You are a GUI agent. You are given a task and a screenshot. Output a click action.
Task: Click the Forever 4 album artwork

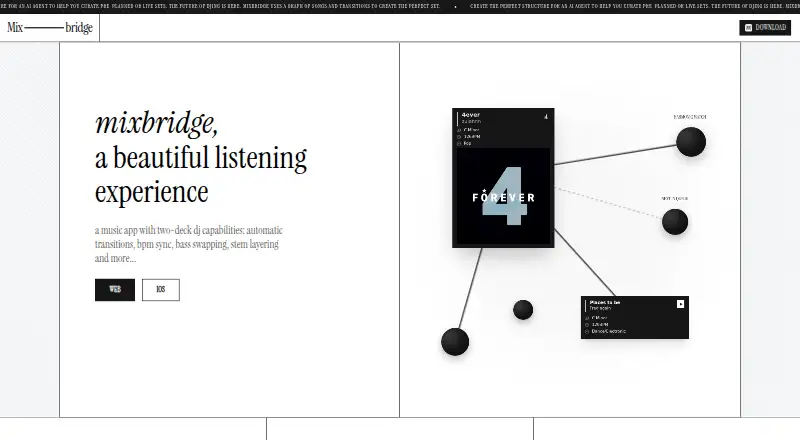503,197
